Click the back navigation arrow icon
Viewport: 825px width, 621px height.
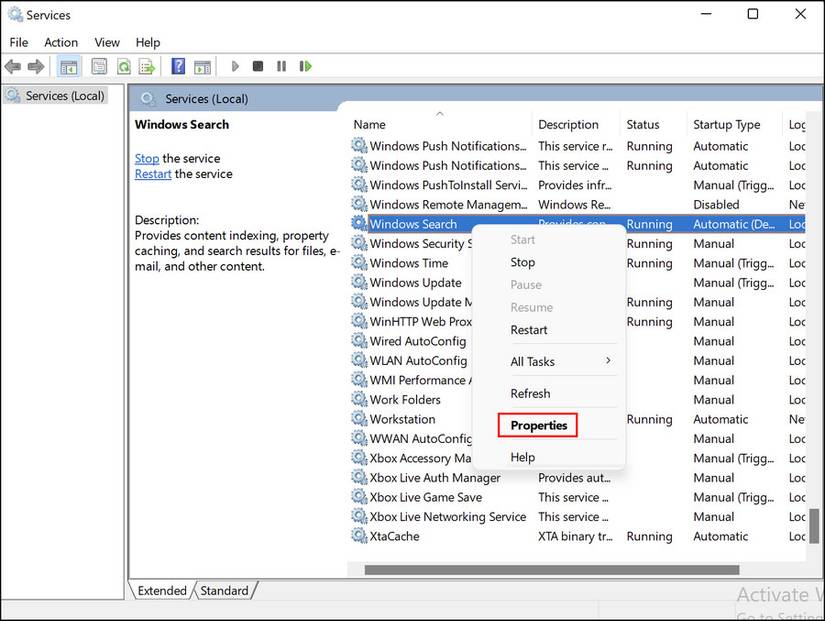(x=12, y=66)
